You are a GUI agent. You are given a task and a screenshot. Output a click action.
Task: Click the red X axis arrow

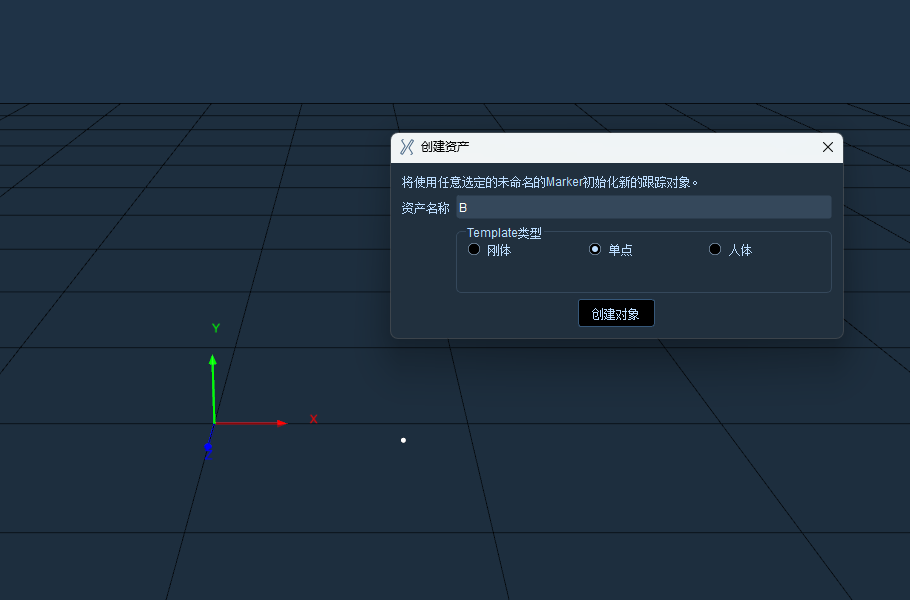pos(252,423)
